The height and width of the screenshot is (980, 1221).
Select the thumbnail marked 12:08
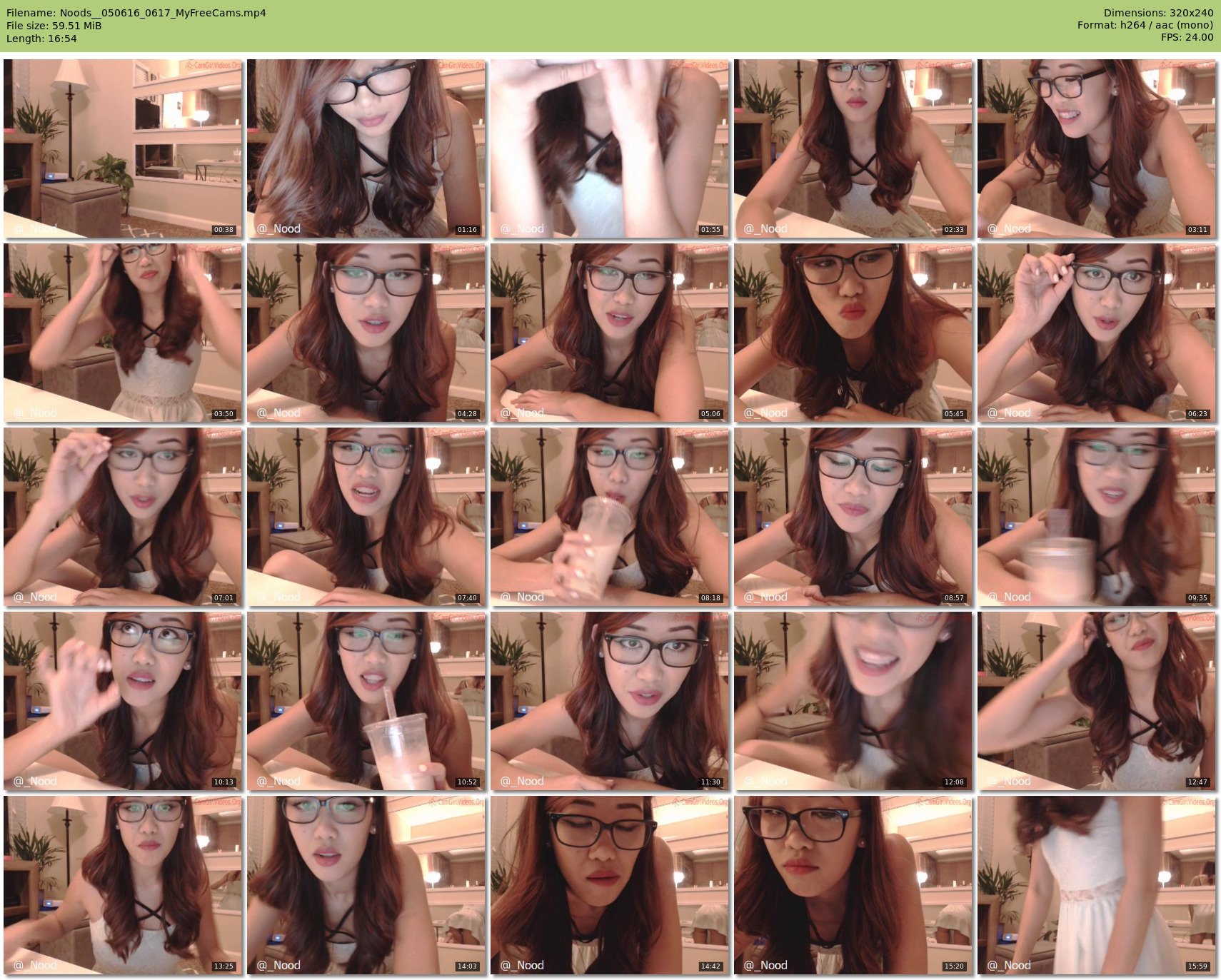tap(853, 701)
